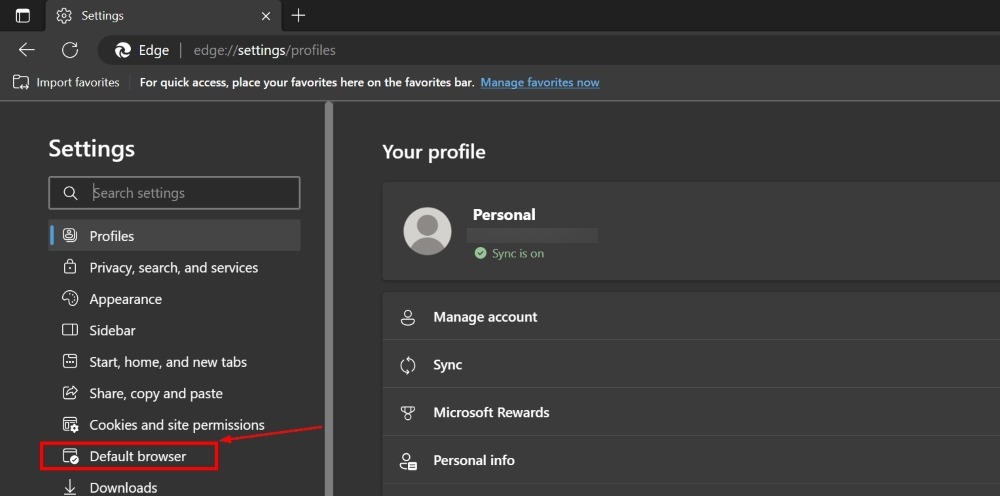Click the Your profile heading
Screen dimensions: 1000x496
pyautogui.click(x=434, y=152)
